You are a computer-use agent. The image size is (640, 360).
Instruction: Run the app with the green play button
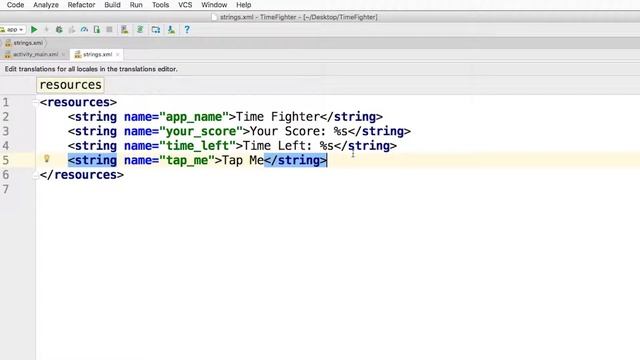click(x=34, y=29)
